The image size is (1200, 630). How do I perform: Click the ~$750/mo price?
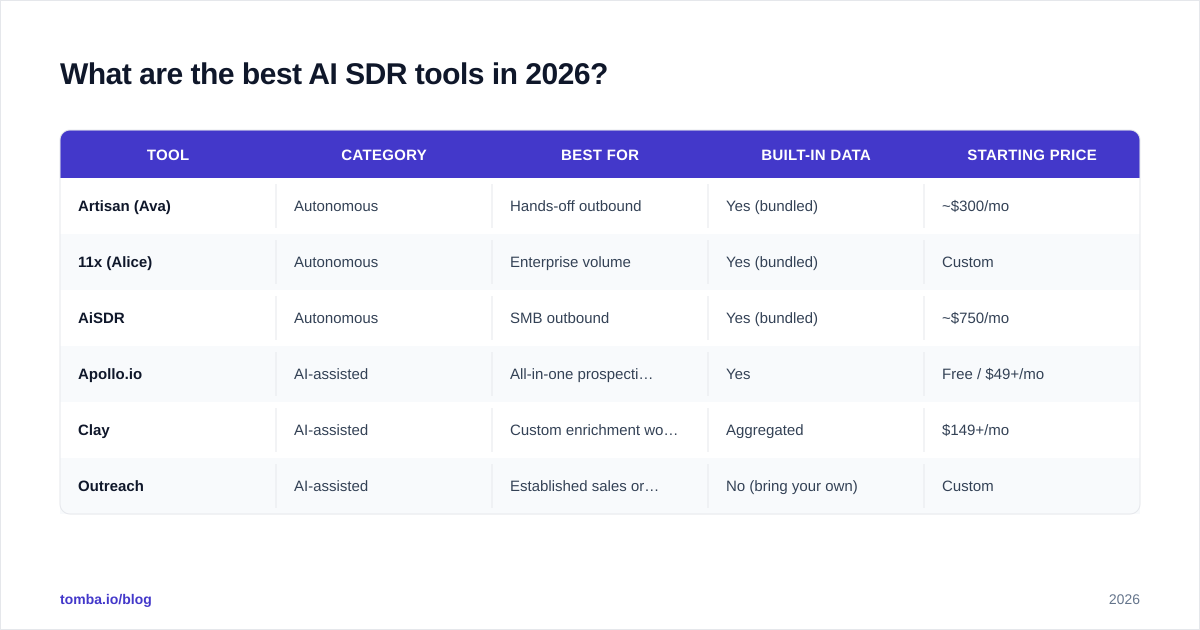(x=975, y=318)
